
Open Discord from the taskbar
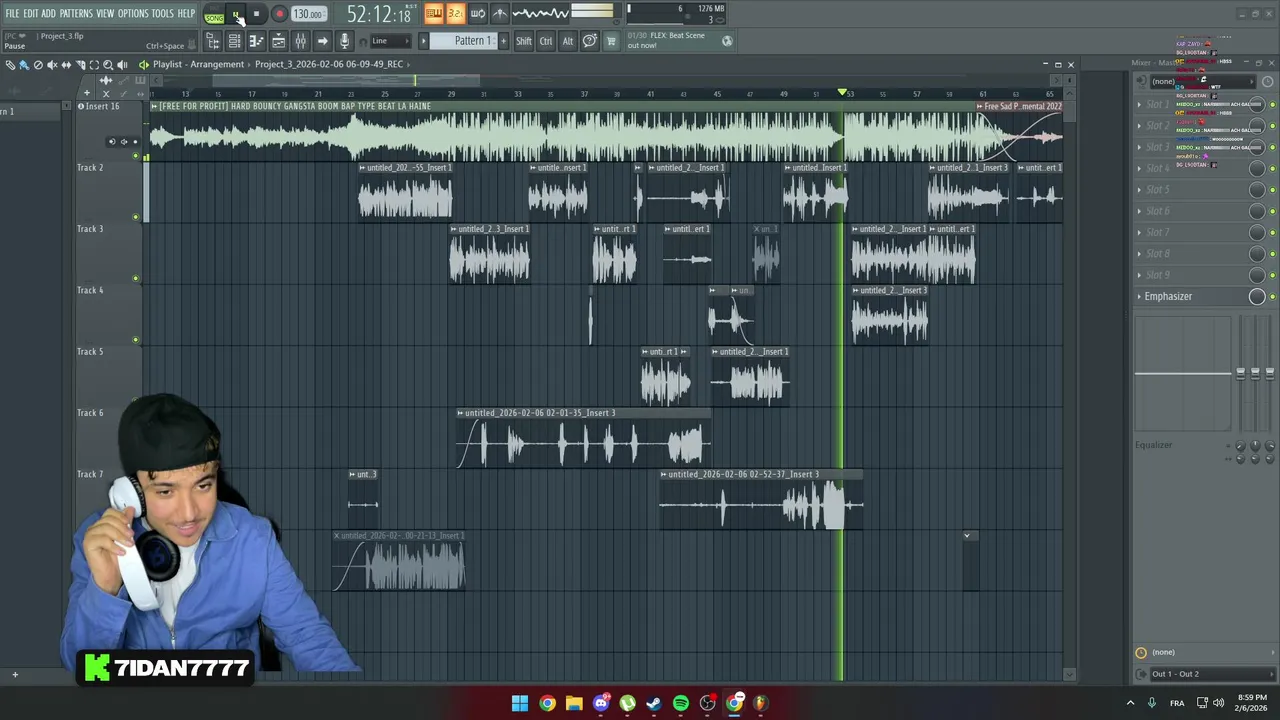601,703
